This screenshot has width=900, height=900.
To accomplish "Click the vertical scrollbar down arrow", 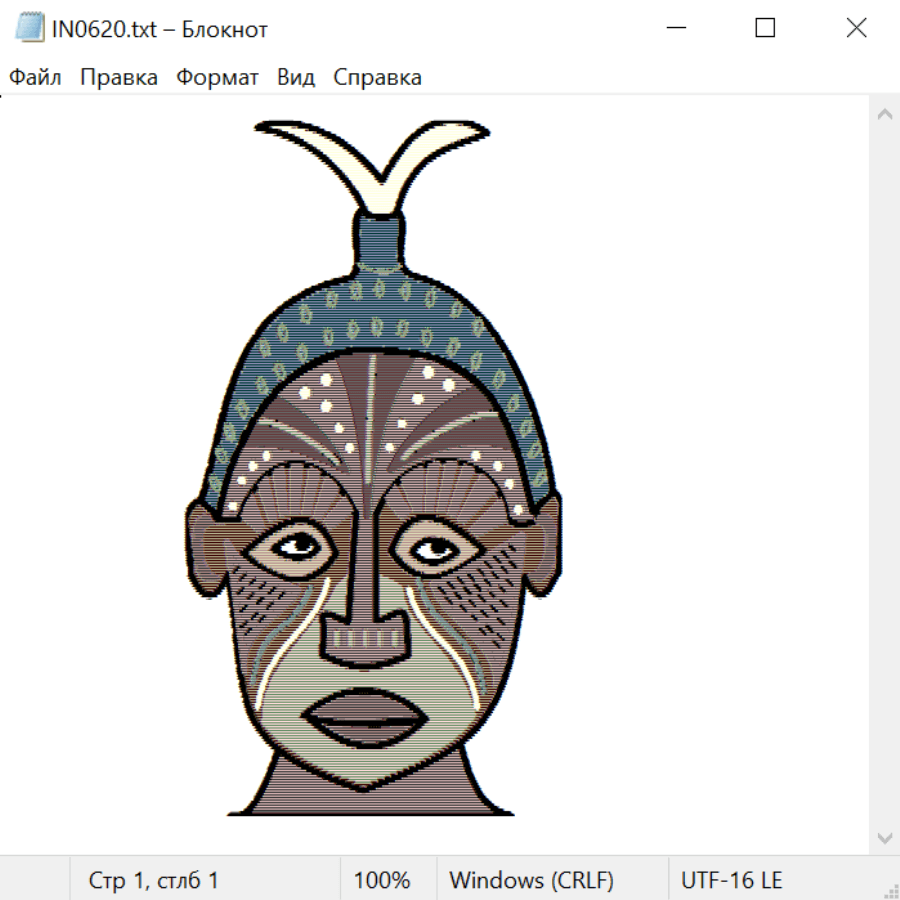I will [x=884, y=836].
